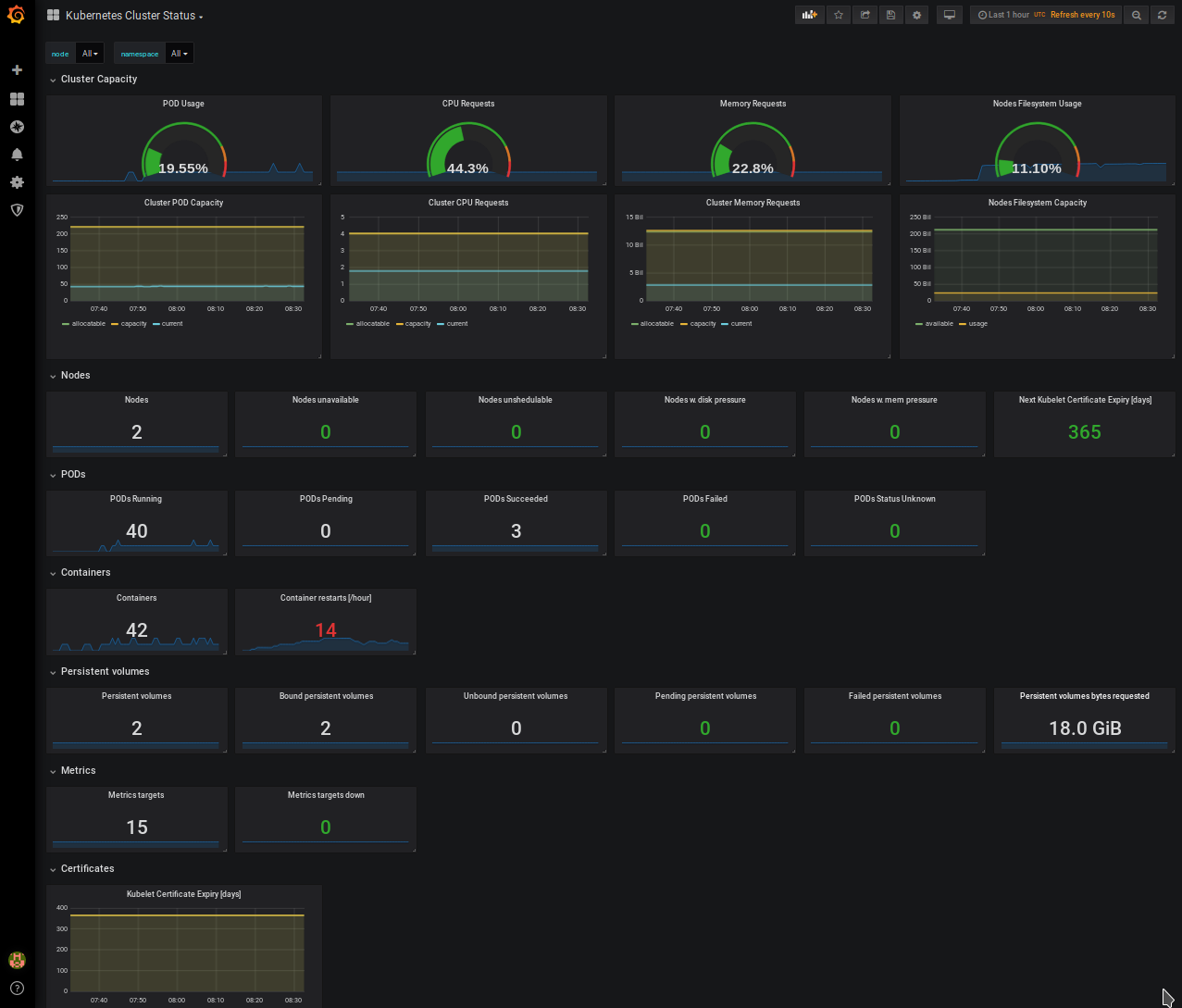Open the Grafana home logo
Screen dimensions: 1182x1008
17,15
